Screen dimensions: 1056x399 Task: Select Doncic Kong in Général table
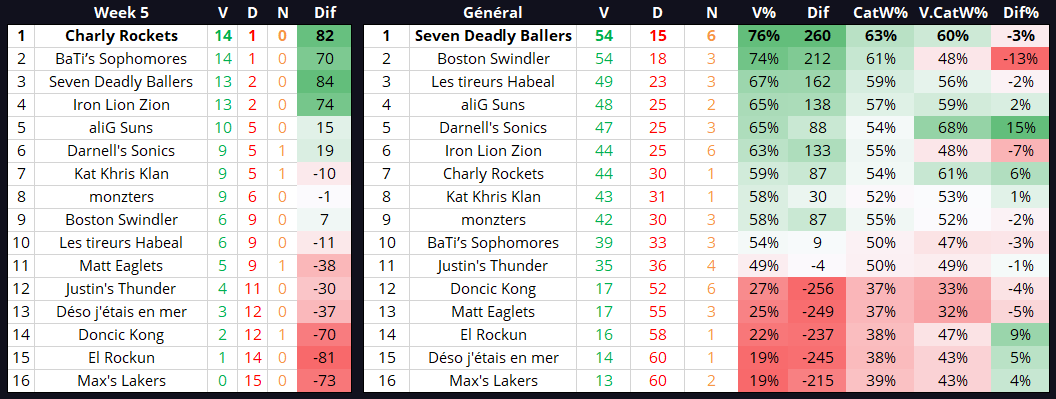tap(493, 289)
